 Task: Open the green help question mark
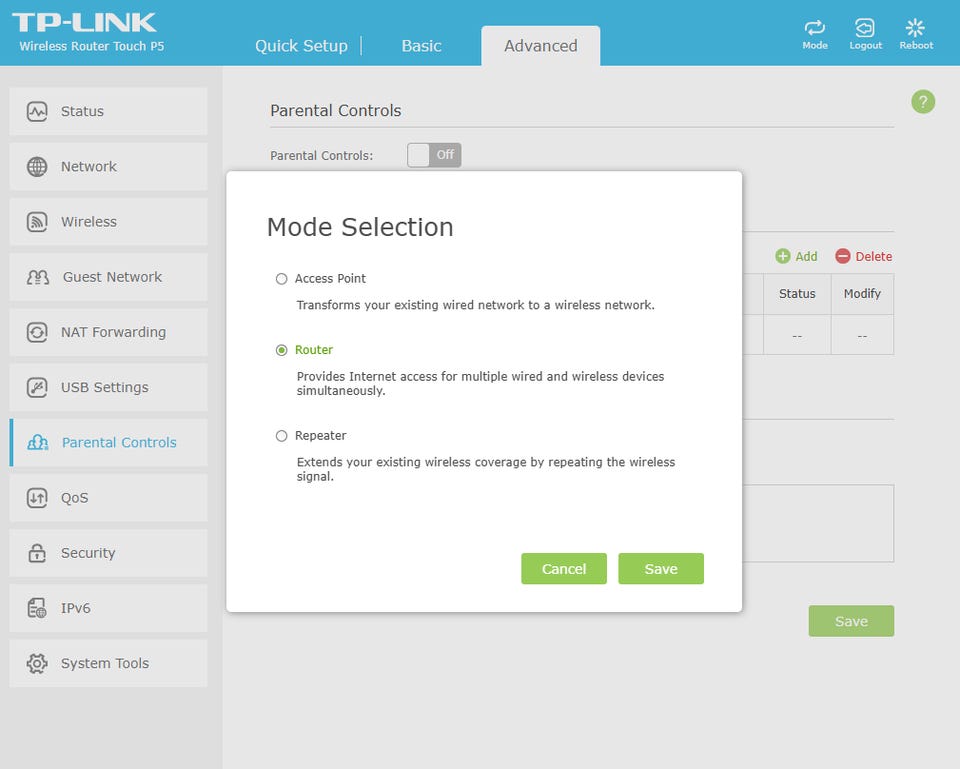pos(923,102)
